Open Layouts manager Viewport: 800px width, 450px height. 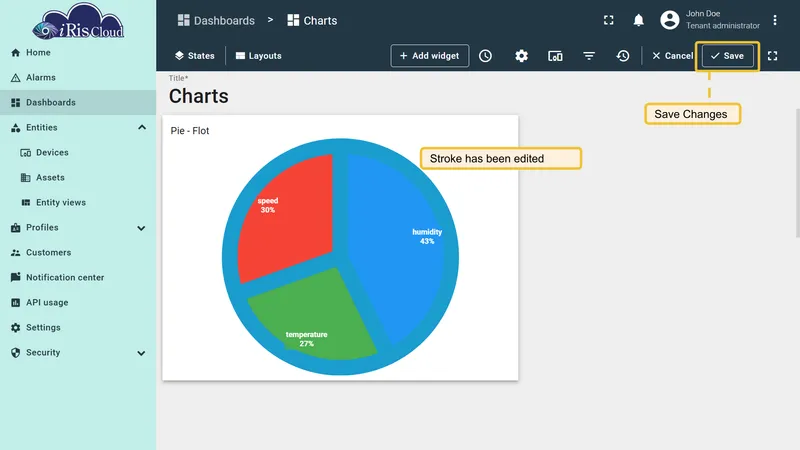coord(258,56)
